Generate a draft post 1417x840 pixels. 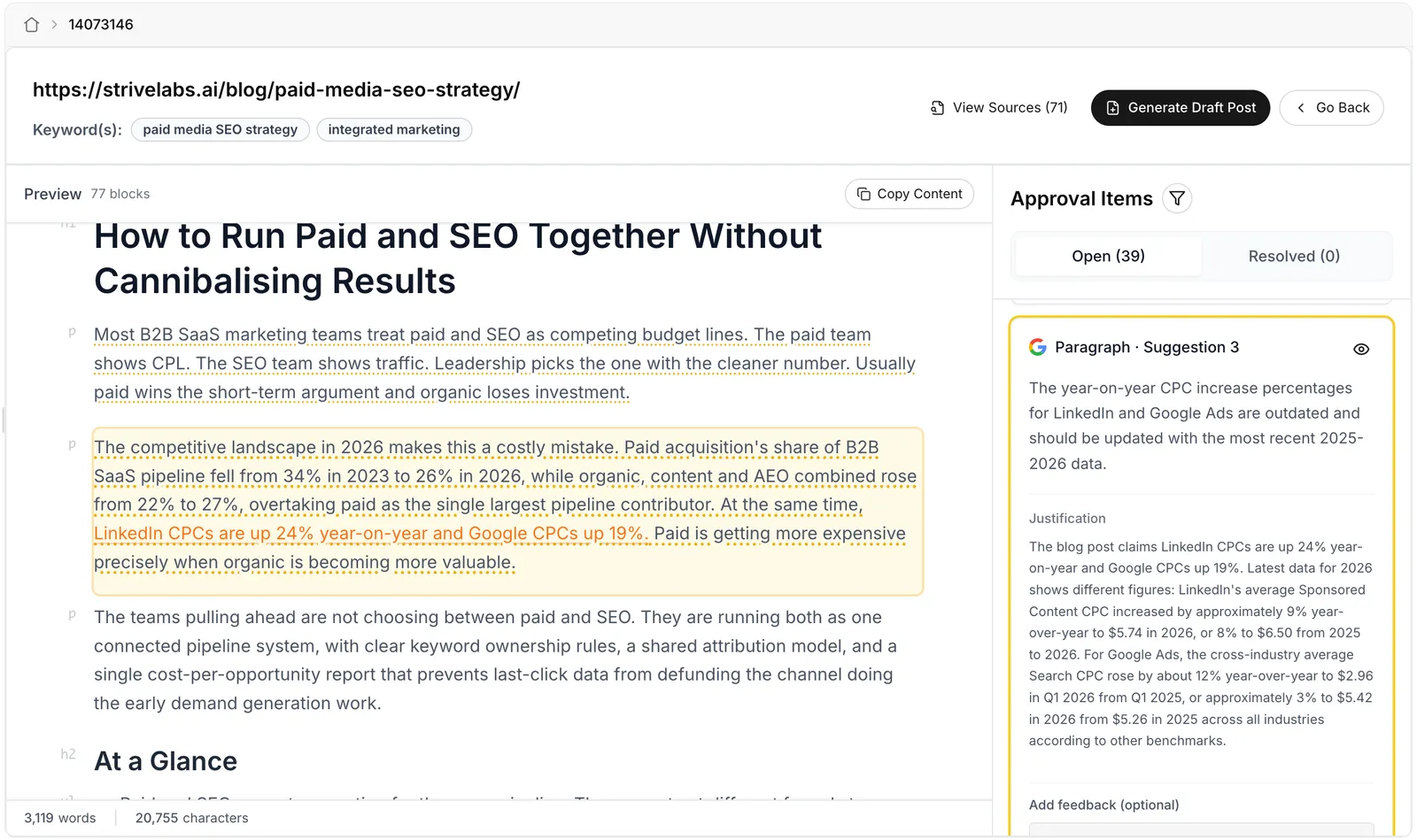(1180, 108)
